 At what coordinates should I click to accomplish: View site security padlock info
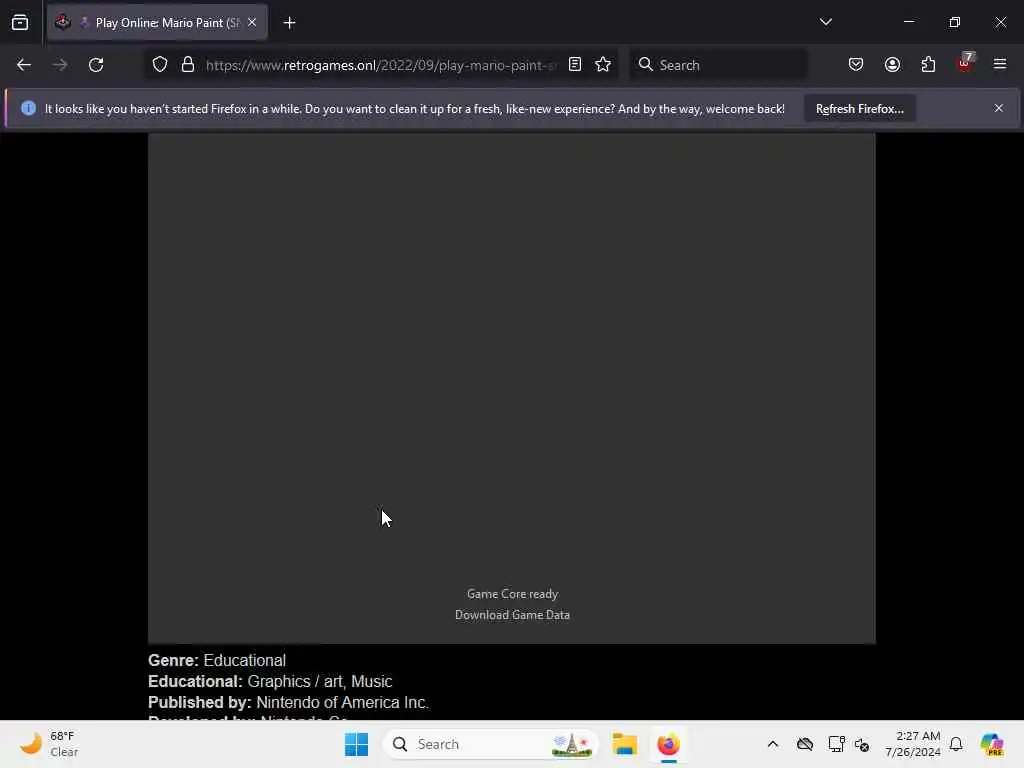188,65
